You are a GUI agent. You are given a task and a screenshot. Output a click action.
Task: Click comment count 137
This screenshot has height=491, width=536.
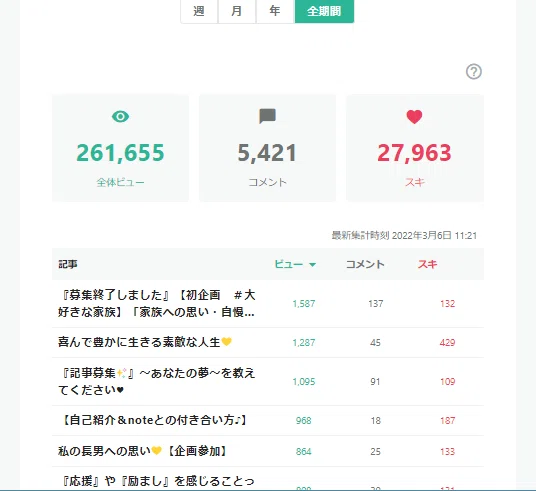(x=376, y=304)
